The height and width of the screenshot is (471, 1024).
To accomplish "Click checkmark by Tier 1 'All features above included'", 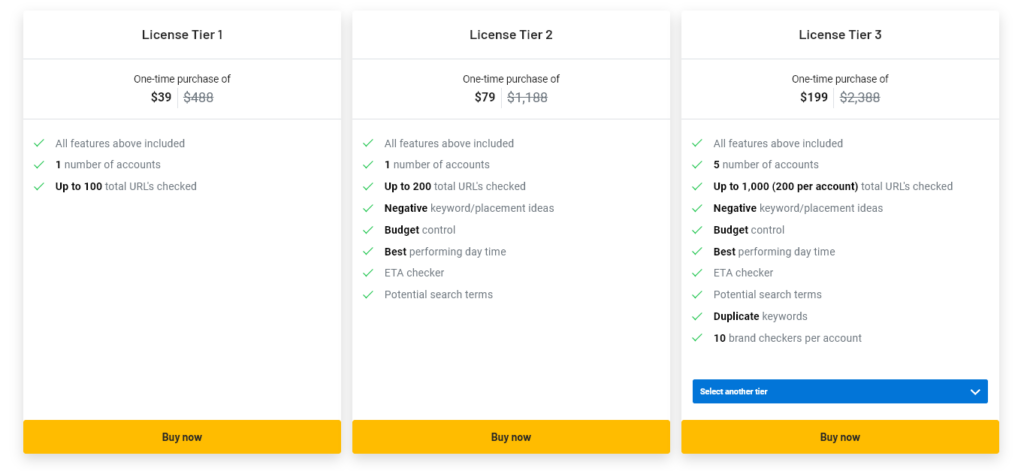I will pyautogui.click(x=39, y=144).
